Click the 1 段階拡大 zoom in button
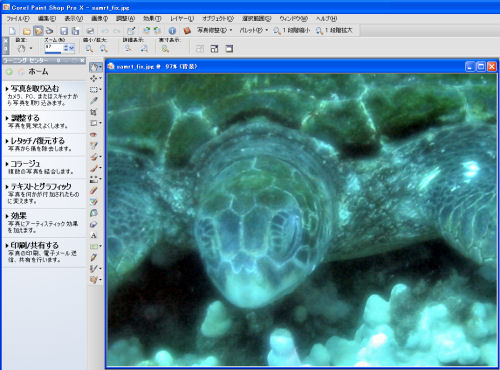 (334, 30)
